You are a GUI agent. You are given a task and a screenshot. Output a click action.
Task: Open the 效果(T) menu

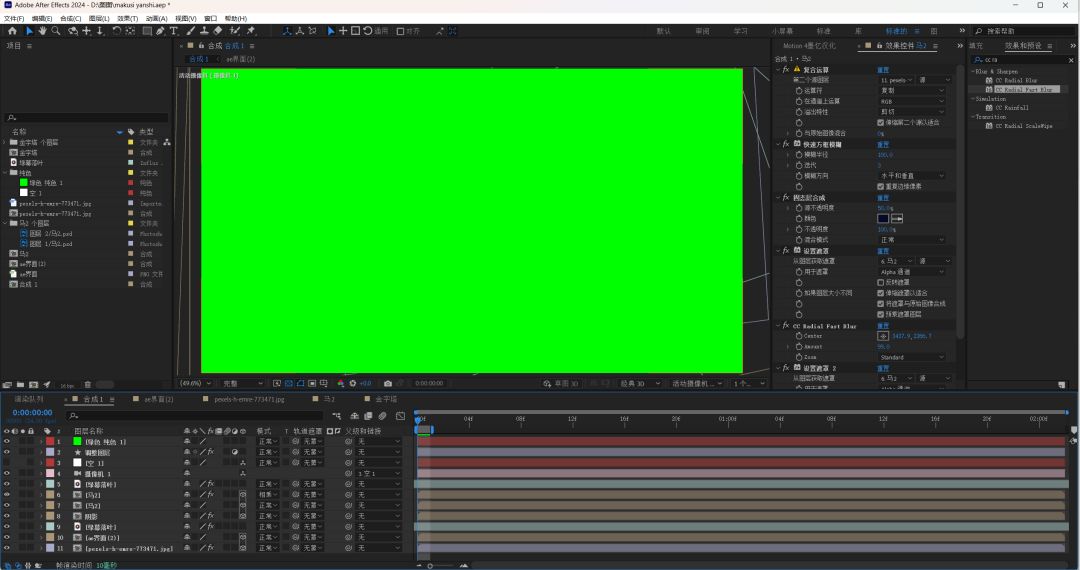pyautogui.click(x=127, y=18)
